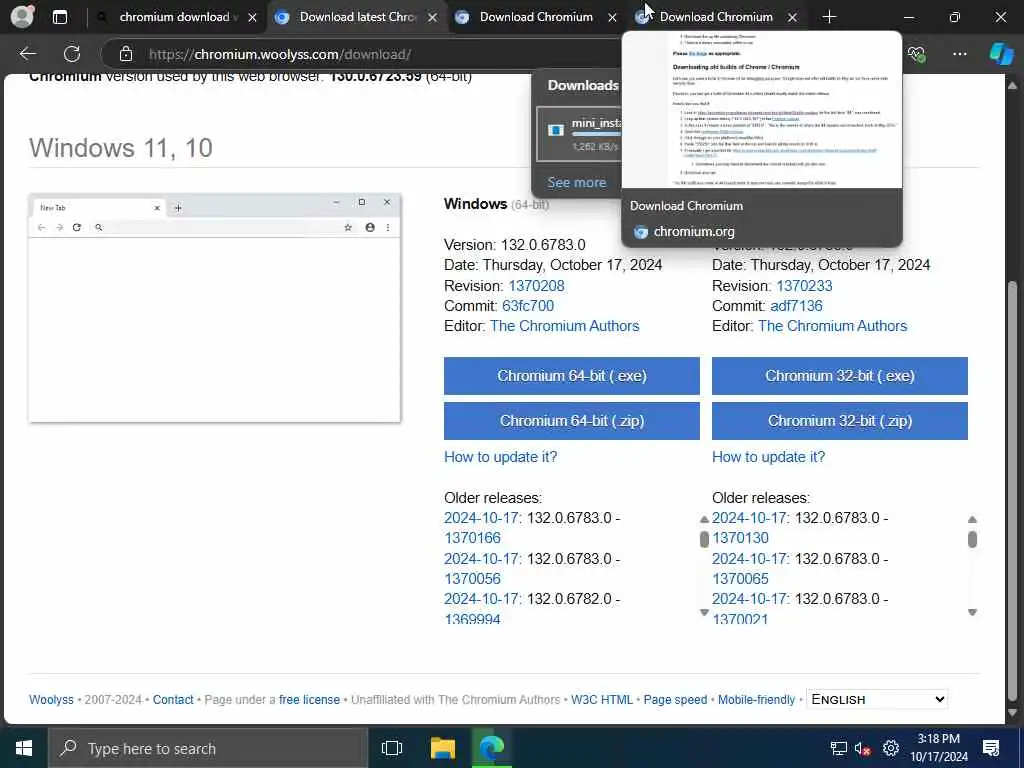The image size is (1024, 768).
Task: Open the notification center icon
Action: pyautogui.click(x=991, y=748)
